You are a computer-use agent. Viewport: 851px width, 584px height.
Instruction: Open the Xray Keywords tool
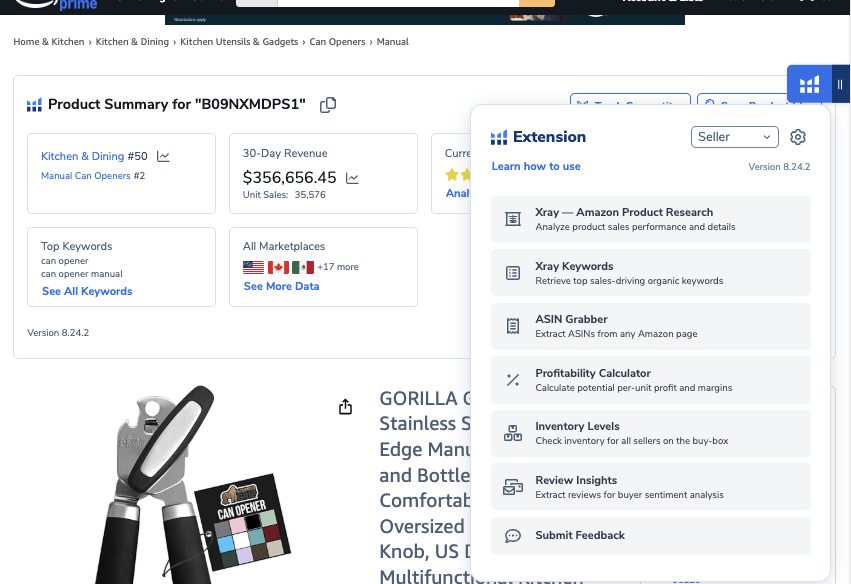pyautogui.click(x=651, y=273)
